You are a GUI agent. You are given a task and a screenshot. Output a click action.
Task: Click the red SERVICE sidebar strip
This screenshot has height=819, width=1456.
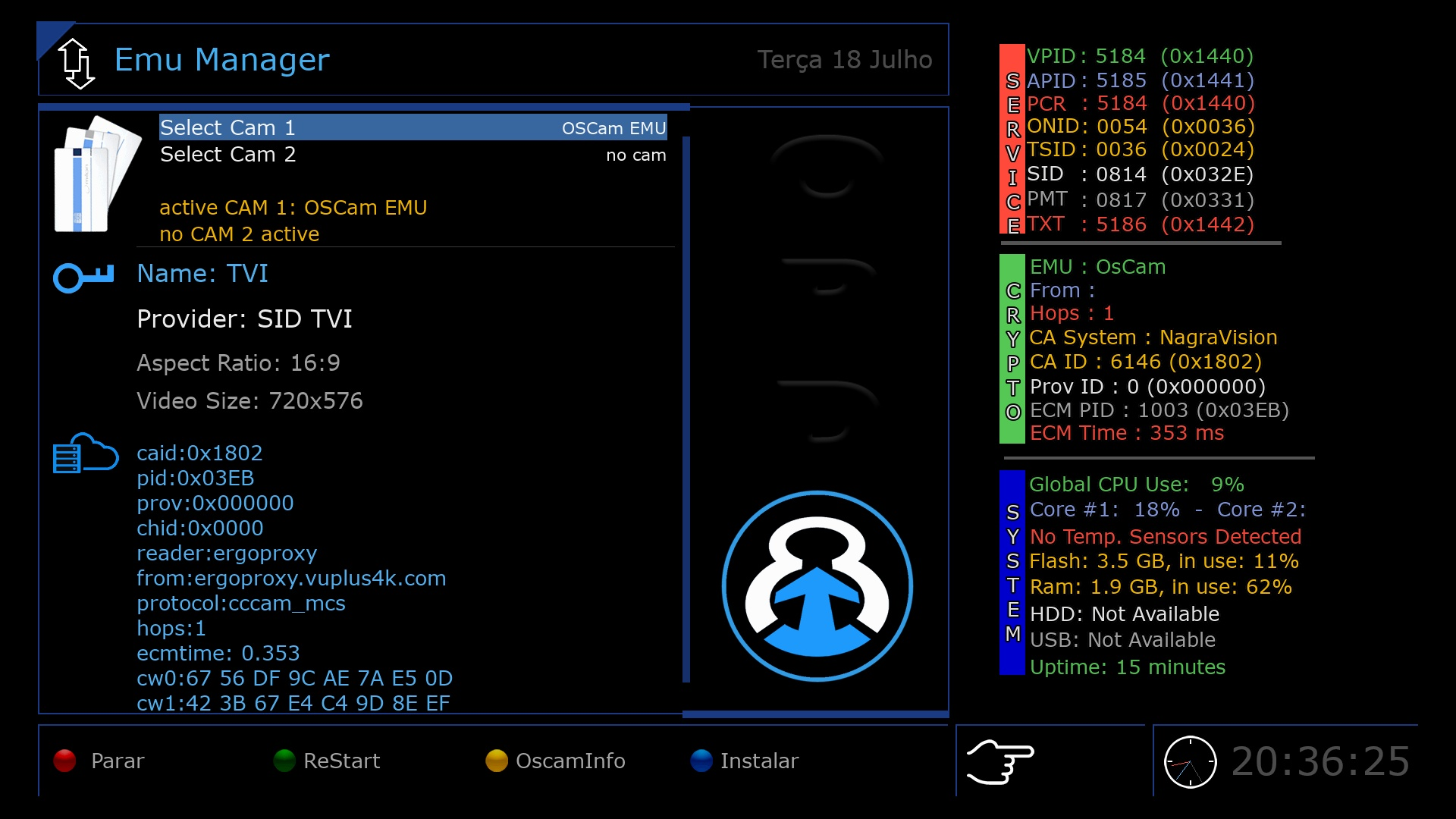1012,139
